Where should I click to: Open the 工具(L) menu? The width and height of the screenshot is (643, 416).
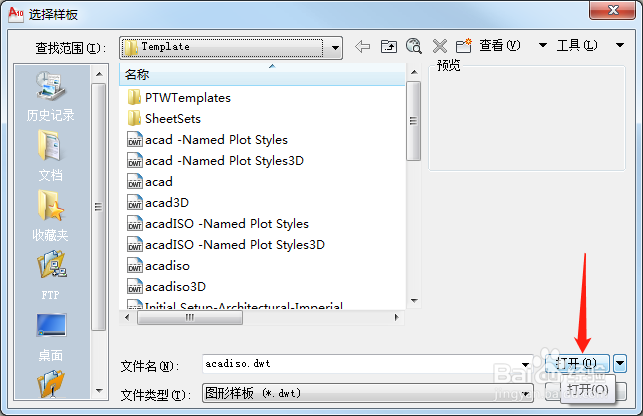tap(577, 45)
